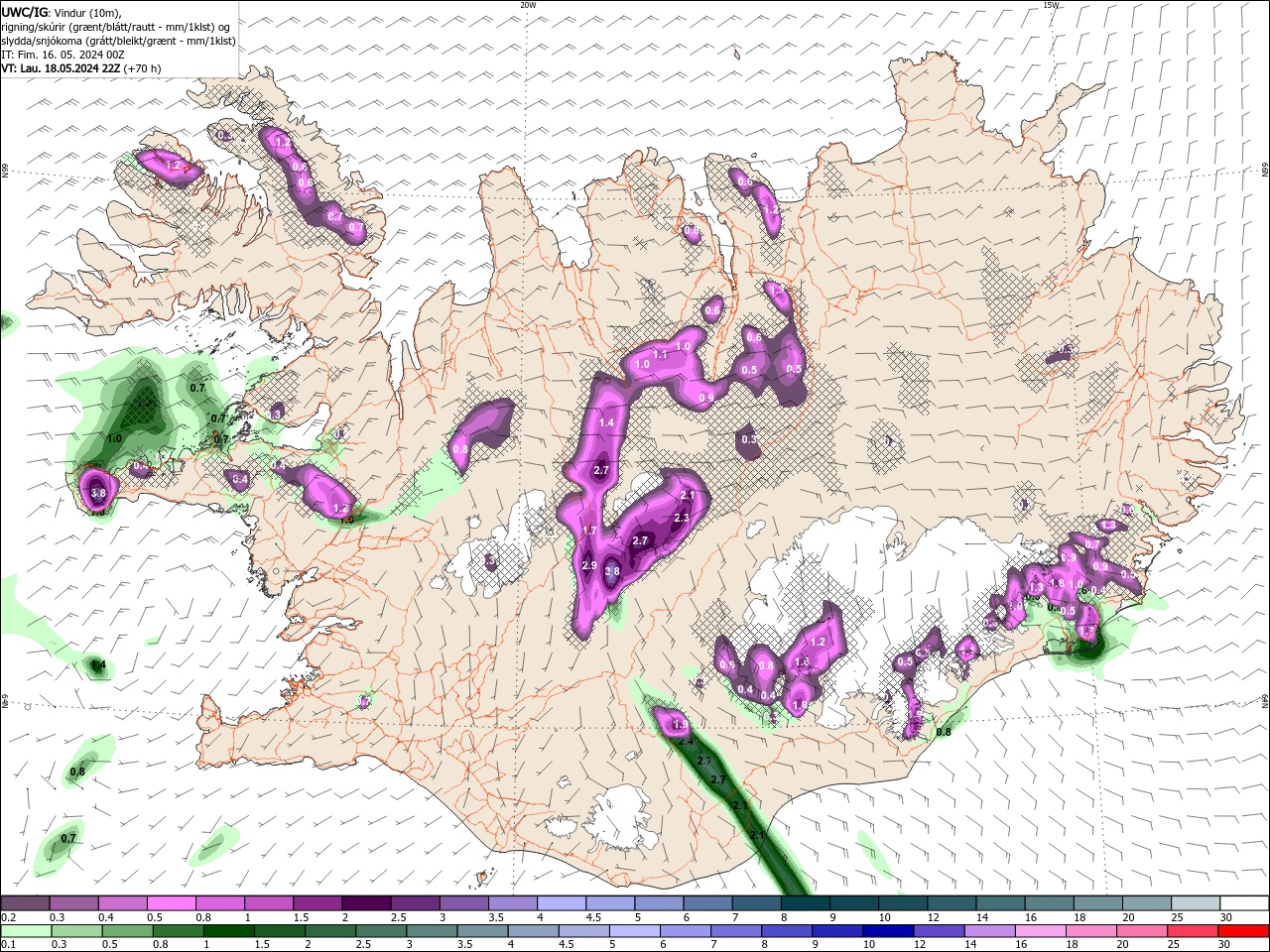Pick the pale periwinkle 5 swatch, lower legend row
The width and height of the screenshot is (1270, 952).
pos(635,931)
